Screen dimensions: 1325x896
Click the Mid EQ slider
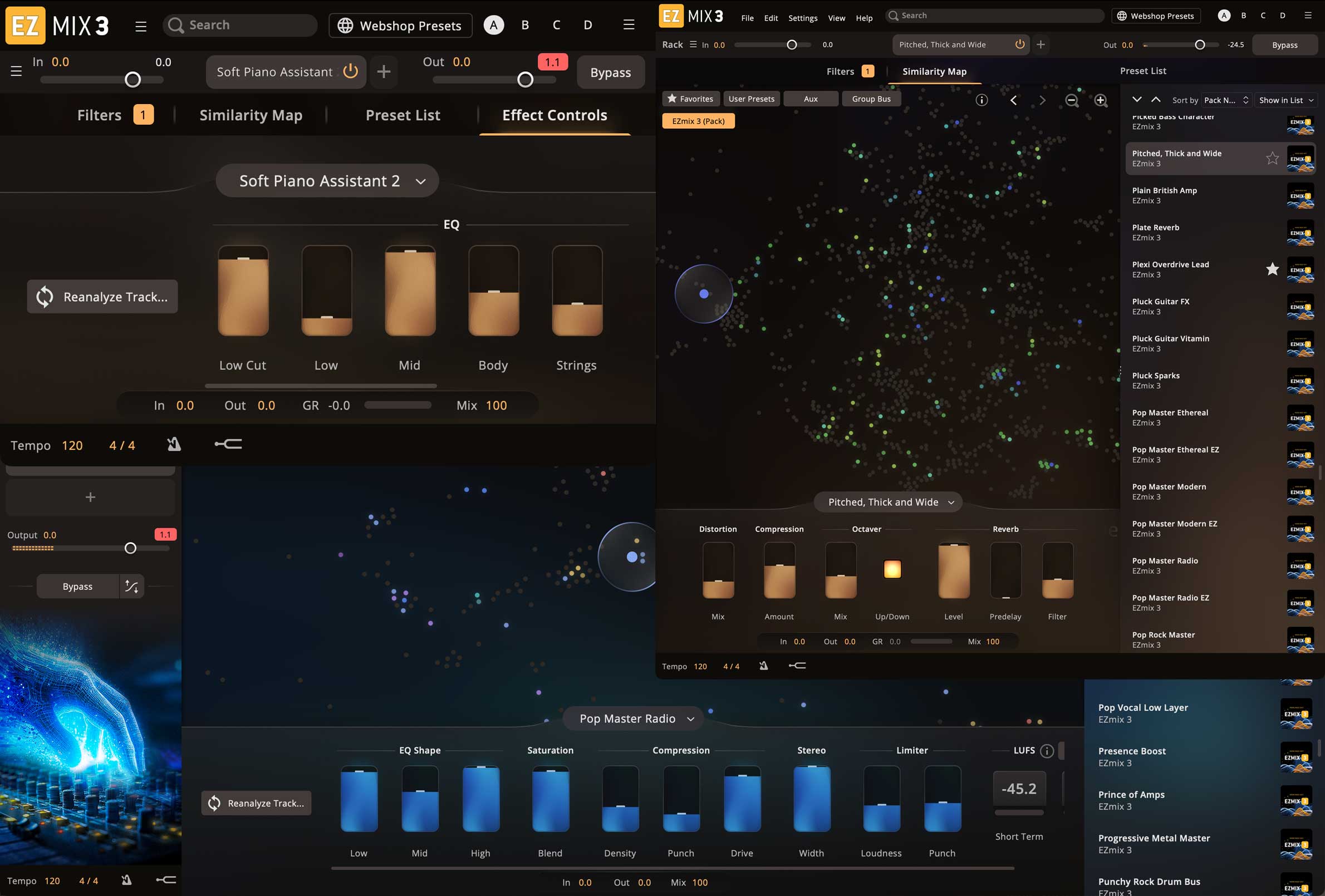pos(410,291)
